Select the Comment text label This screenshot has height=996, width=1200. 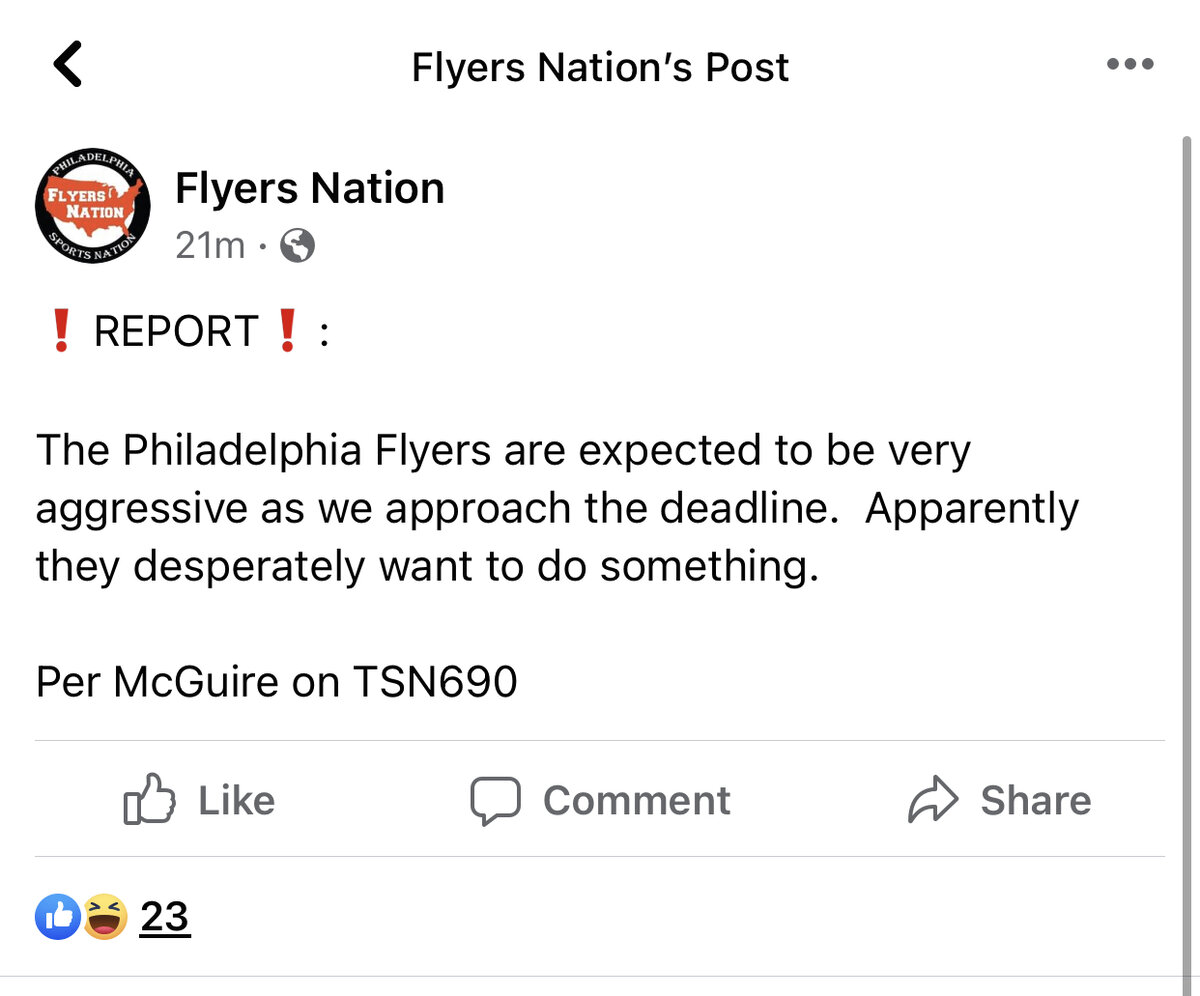pos(637,800)
